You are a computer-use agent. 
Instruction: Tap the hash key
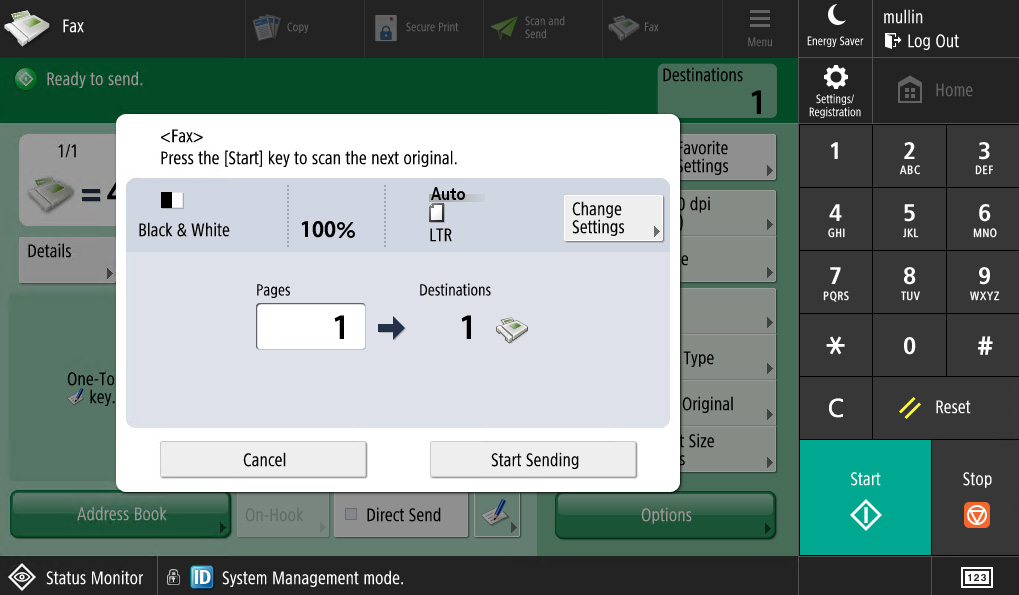(x=983, y=345)
